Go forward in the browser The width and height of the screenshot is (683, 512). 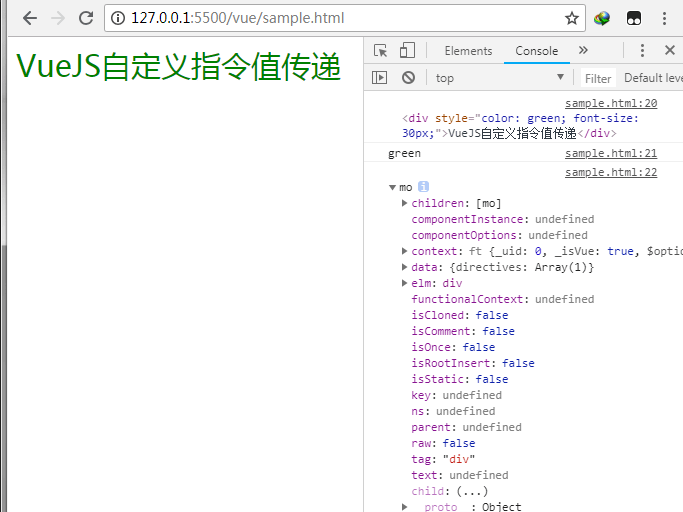pyautogui.click(x=57, y=18)
